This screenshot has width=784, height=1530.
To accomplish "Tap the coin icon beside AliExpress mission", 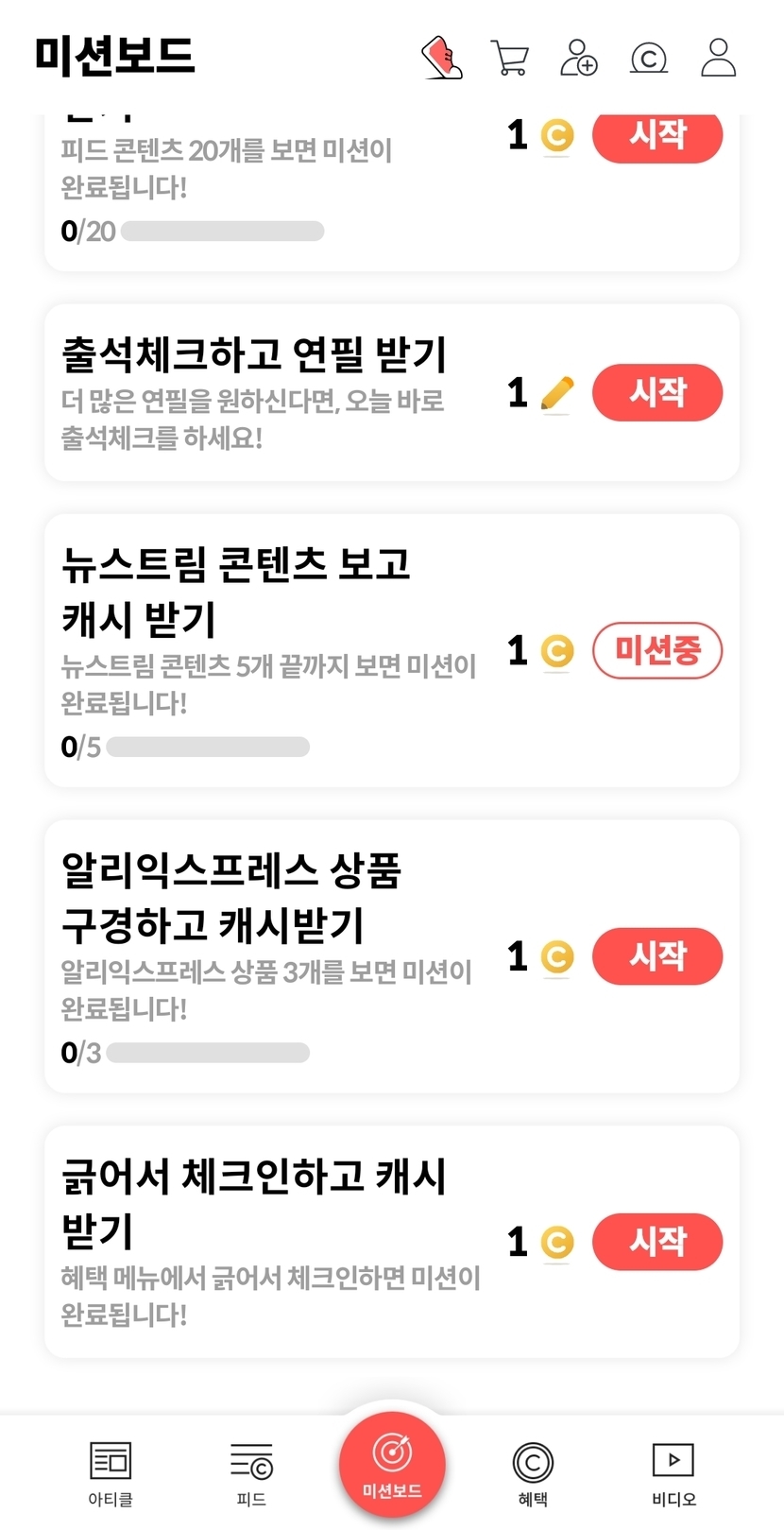I will (557, 956).
